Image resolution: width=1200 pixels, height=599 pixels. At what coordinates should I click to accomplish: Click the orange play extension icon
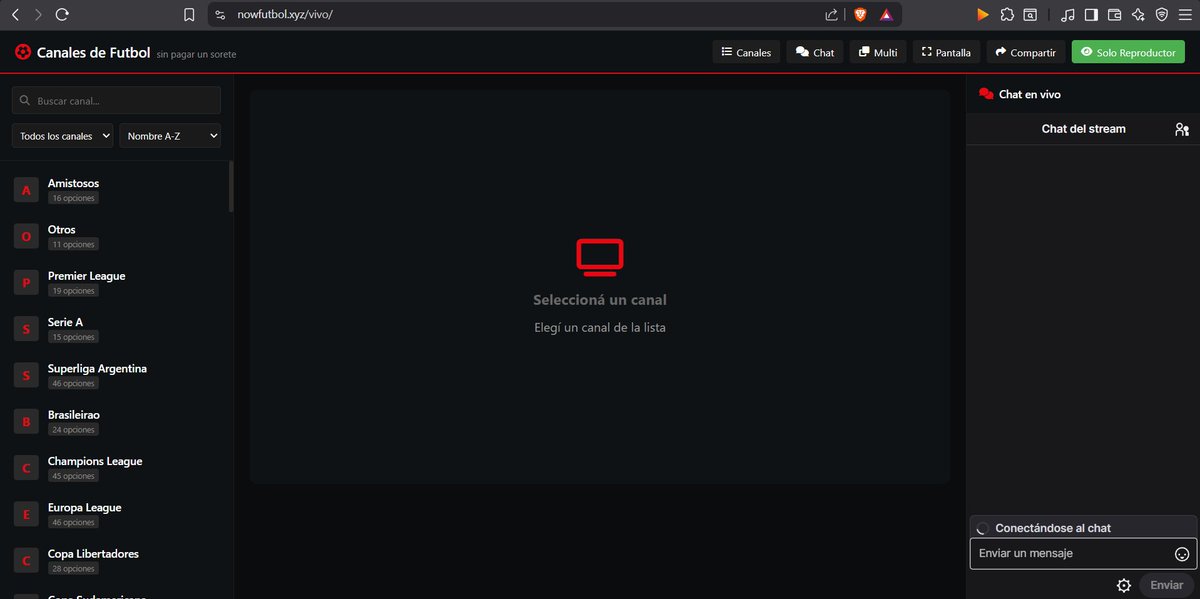pyautogui.click(x=983, y=15)
